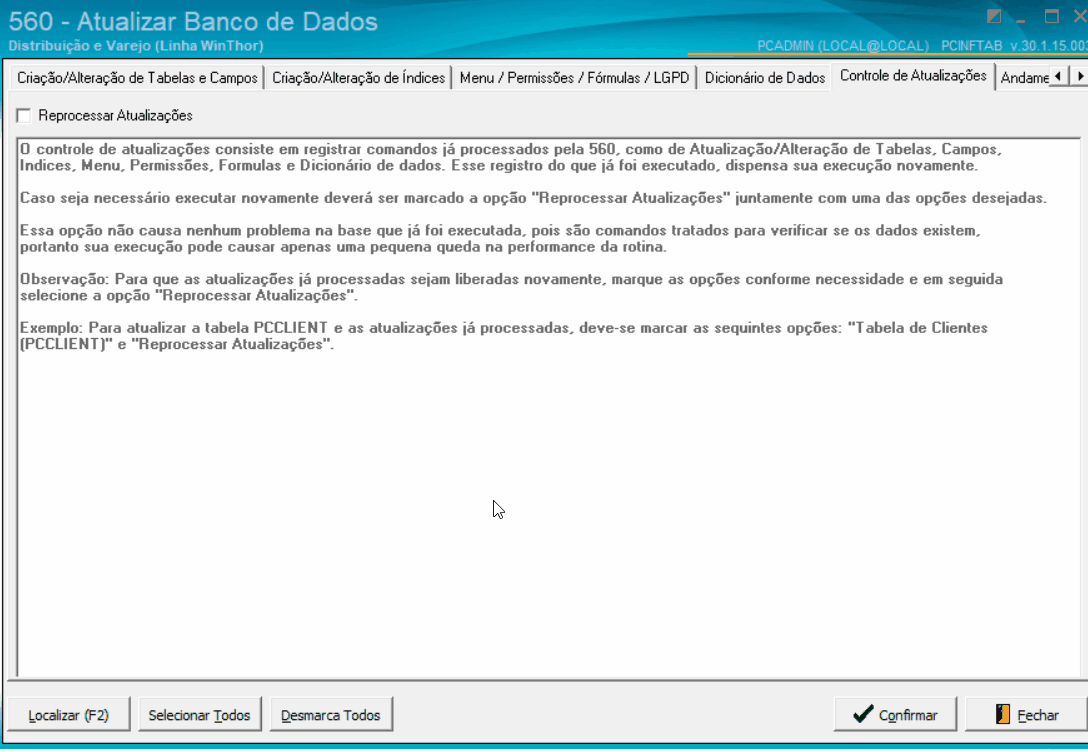Click the 'PCINFTAB v.30.1.15.00' version label

1014,46
